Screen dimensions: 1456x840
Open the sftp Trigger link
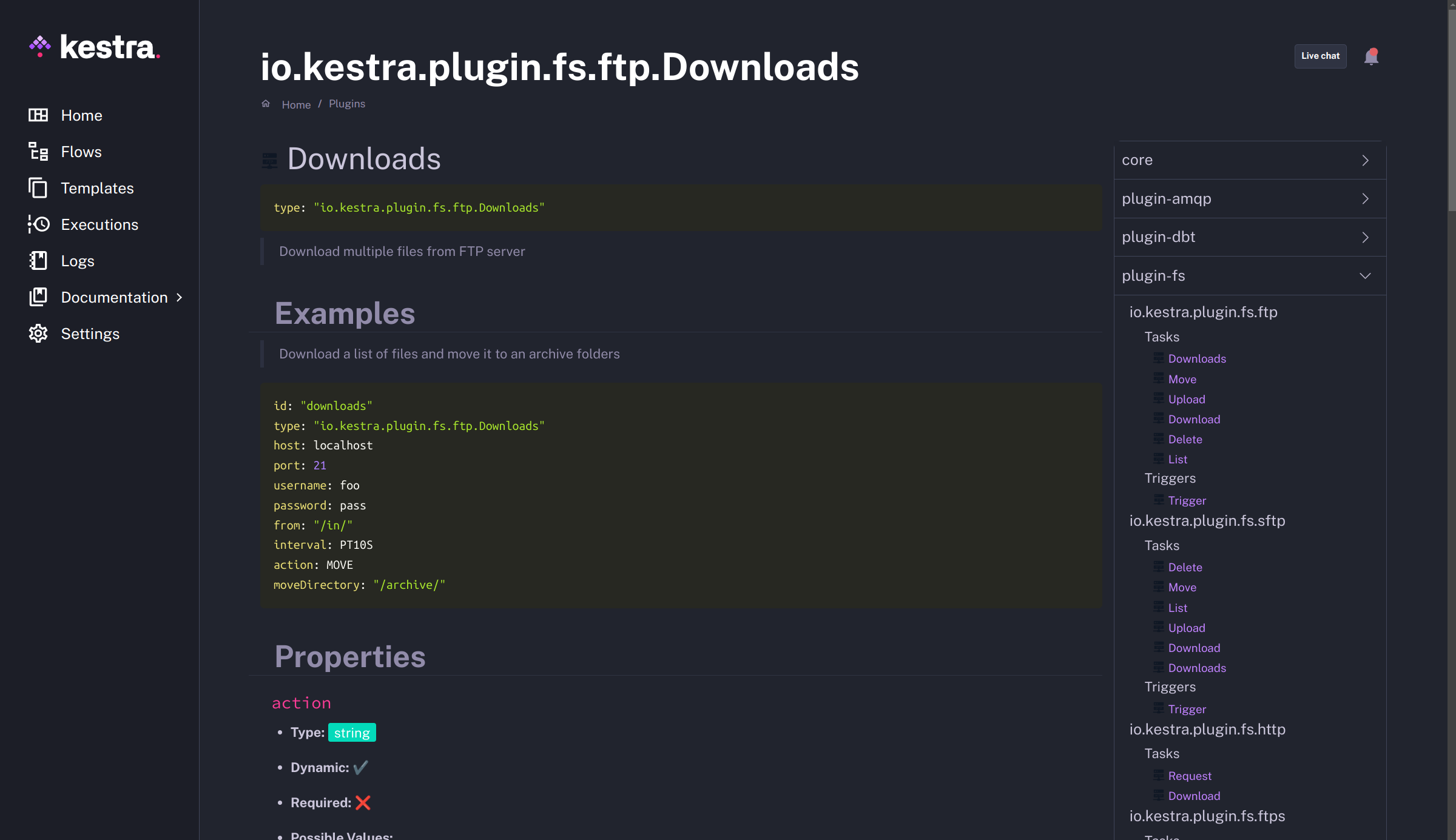[1187, 709]
